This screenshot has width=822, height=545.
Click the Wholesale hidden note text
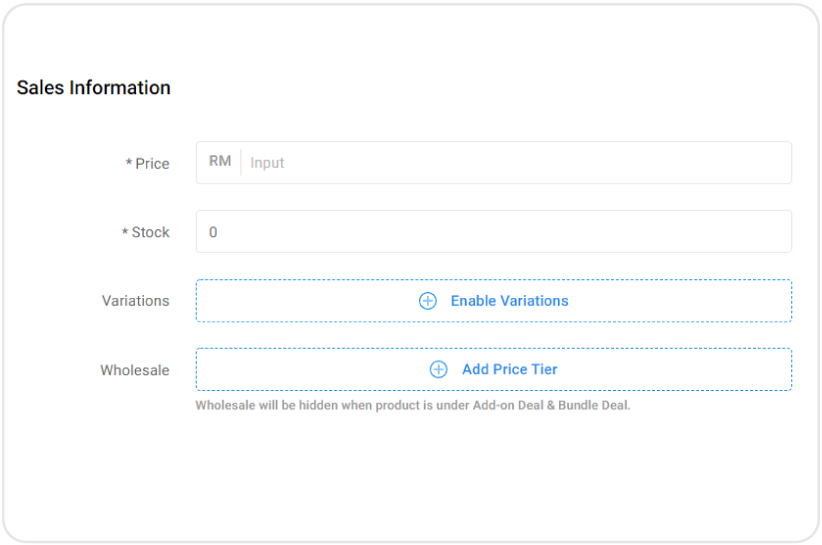pyautogui.click(x=412, y=406)
